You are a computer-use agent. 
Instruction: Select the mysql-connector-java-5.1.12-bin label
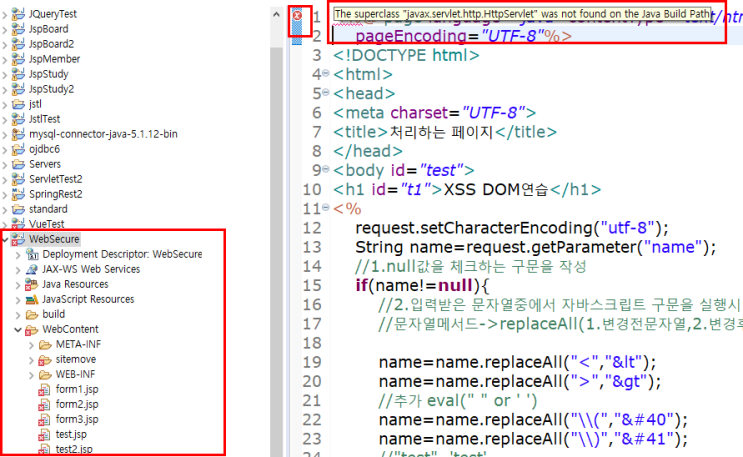103,134
